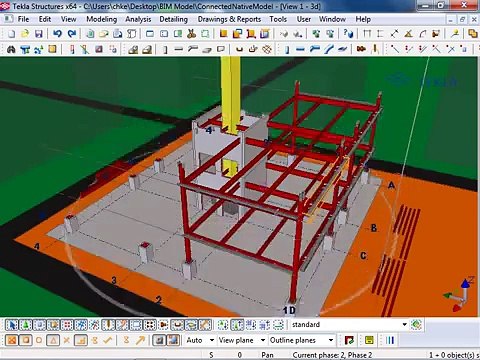Toggle the orange arrow snap switch

pos(140,340)
